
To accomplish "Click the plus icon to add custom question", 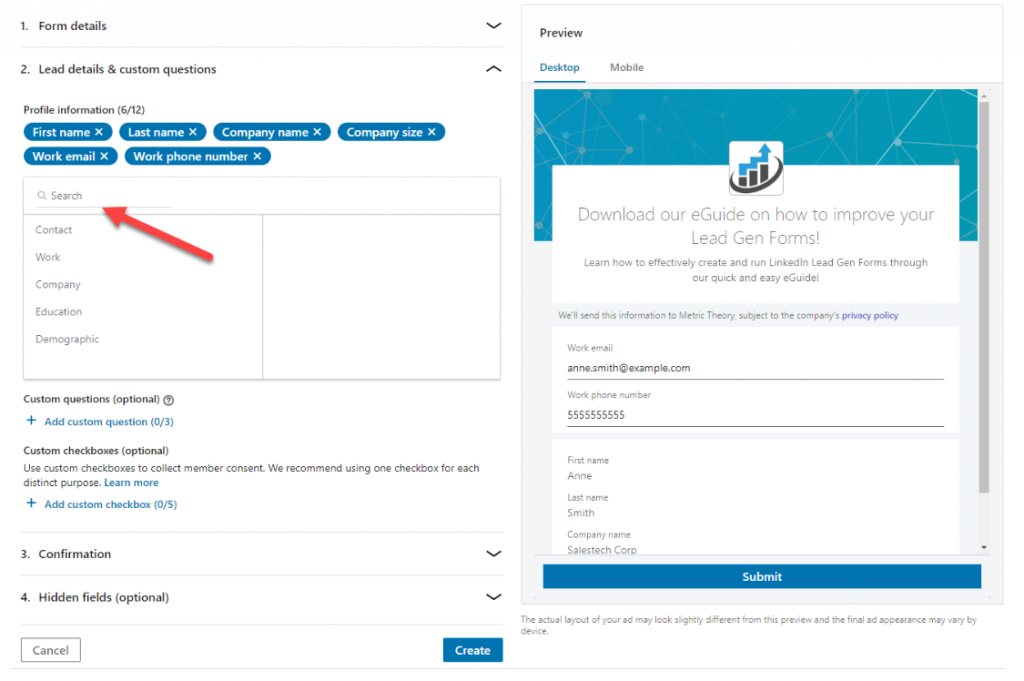I will 31,421.
